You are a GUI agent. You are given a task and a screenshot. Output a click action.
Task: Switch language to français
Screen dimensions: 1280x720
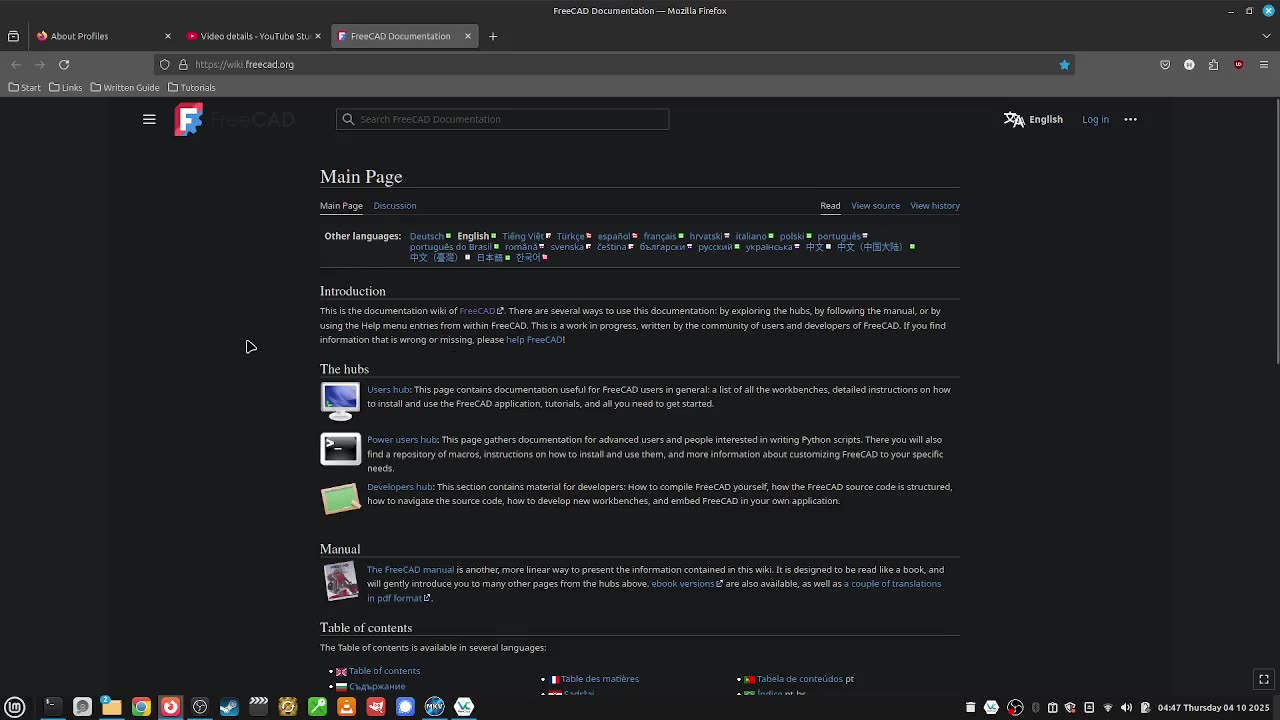(x=660, y=236)
